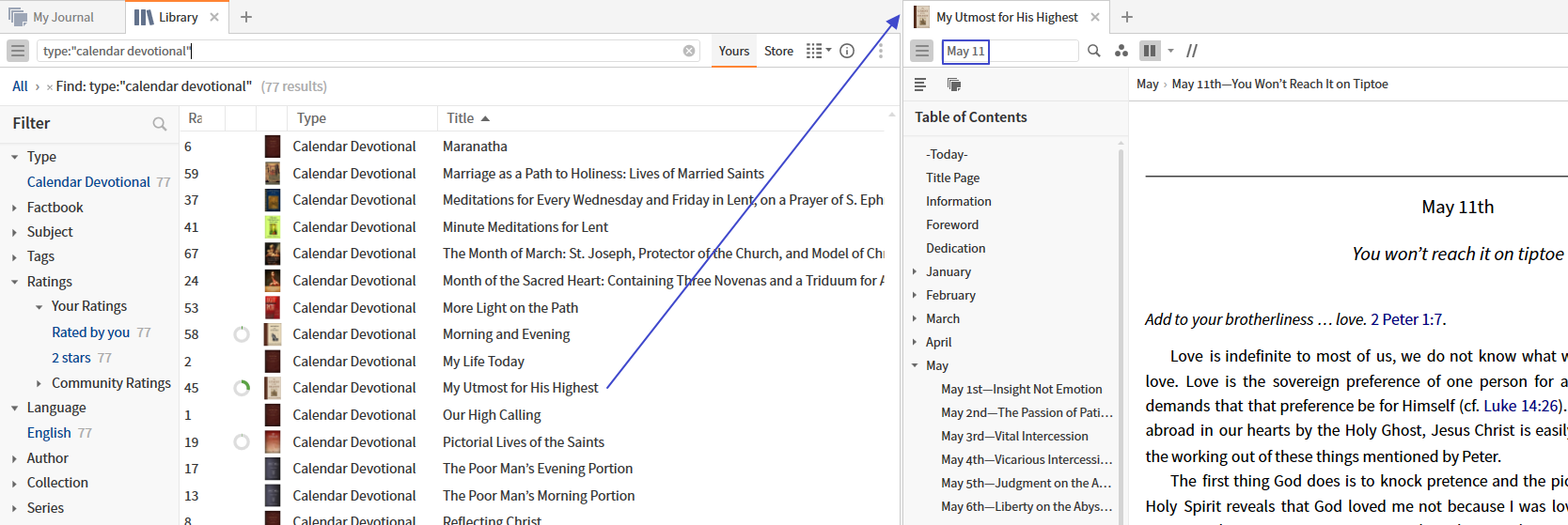This screenshot has height=525, width=1568.
Task: Close the Library tab
Action: [x=214, y=17]
